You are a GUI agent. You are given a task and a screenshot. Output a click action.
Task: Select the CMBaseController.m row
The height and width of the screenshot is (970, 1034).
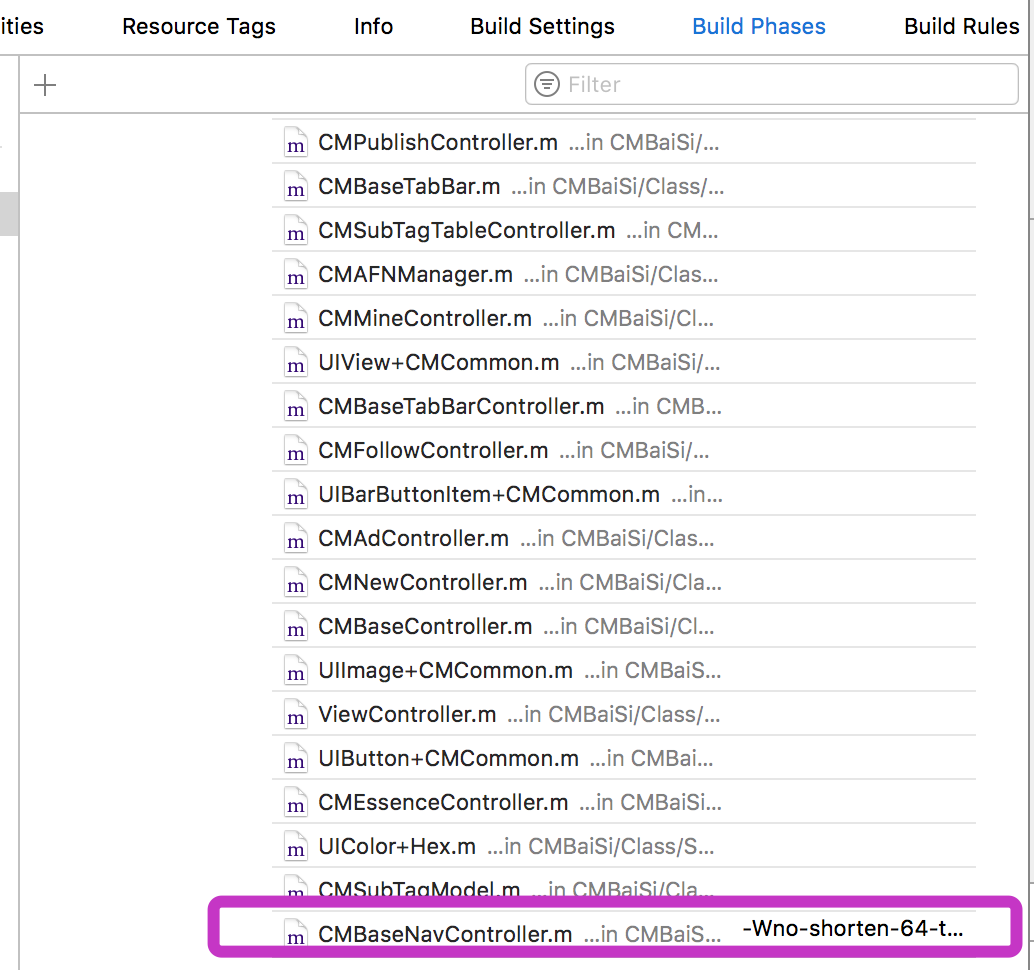[x=624, y=626]
